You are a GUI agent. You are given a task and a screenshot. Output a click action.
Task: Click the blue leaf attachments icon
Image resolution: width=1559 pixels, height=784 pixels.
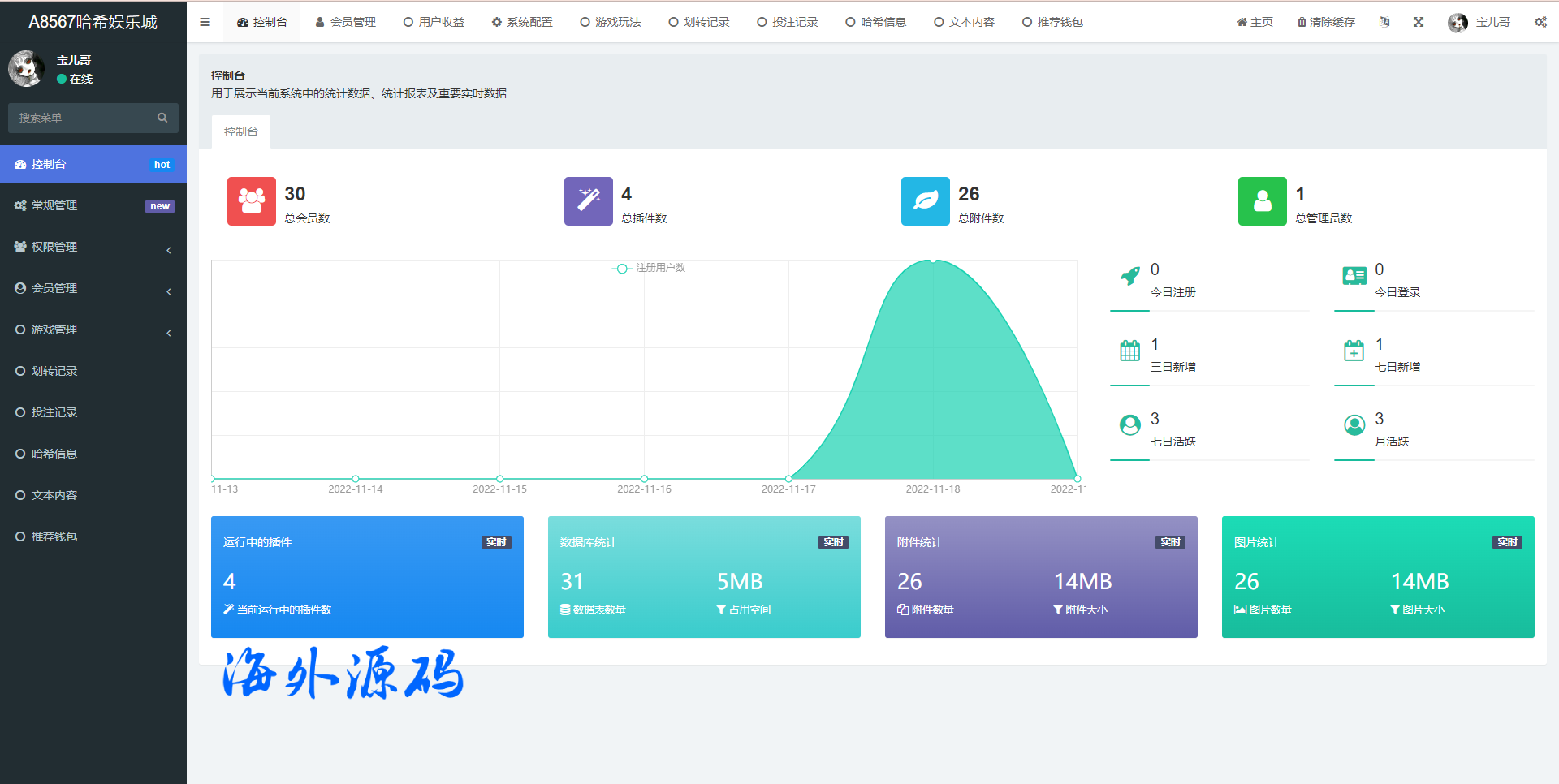tap(925, 201)
